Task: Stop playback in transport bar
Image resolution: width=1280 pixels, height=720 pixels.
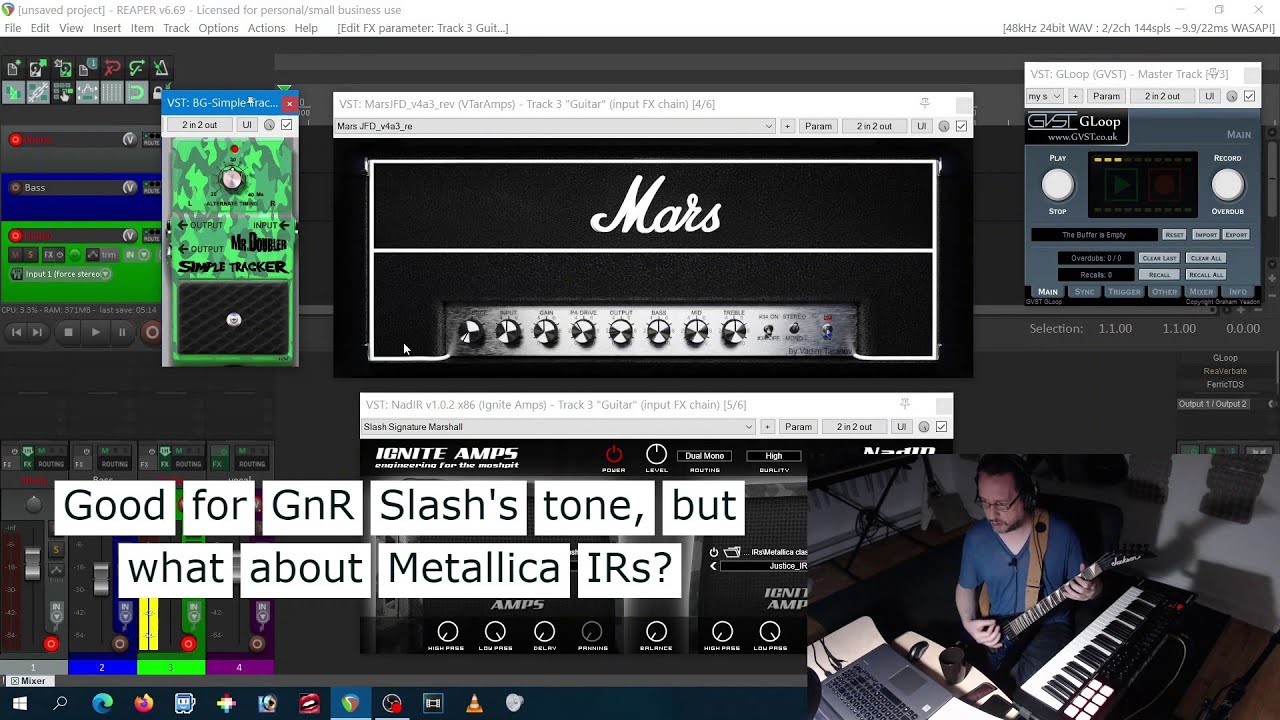Action: tap(68, 332)
